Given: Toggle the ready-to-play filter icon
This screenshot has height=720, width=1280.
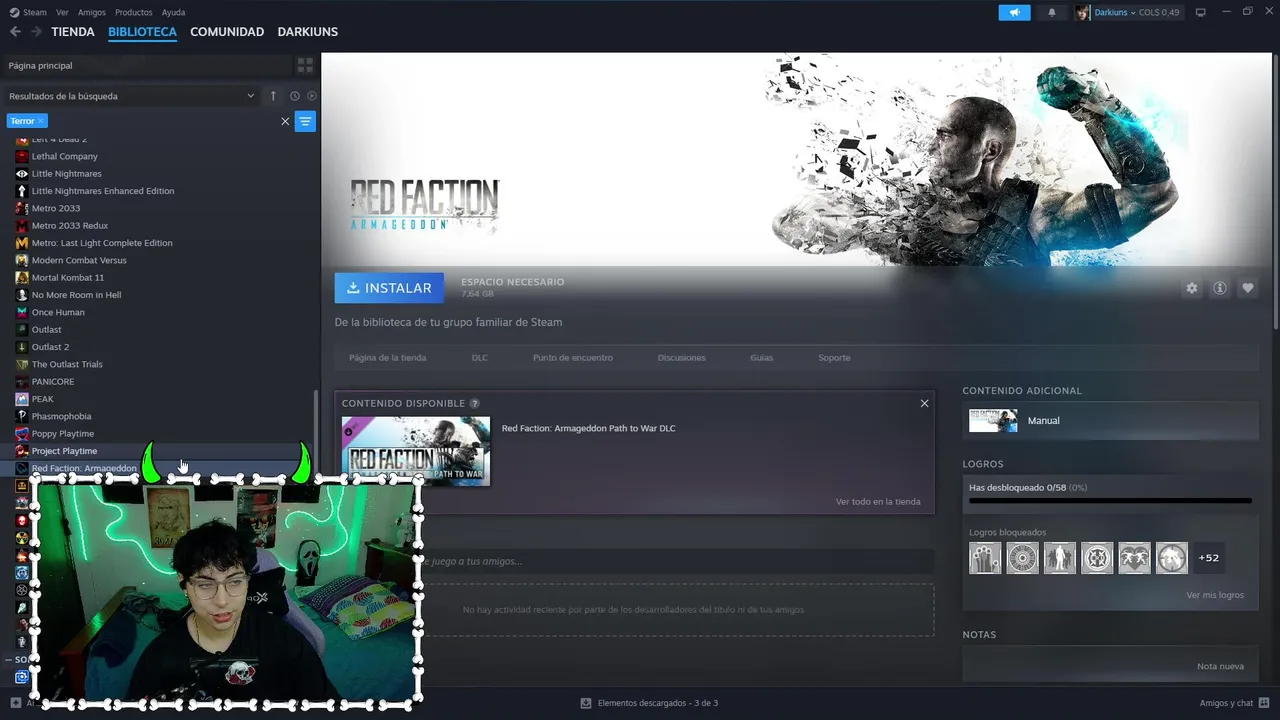Looking at the screenshot, I should [x=312, y=96].
